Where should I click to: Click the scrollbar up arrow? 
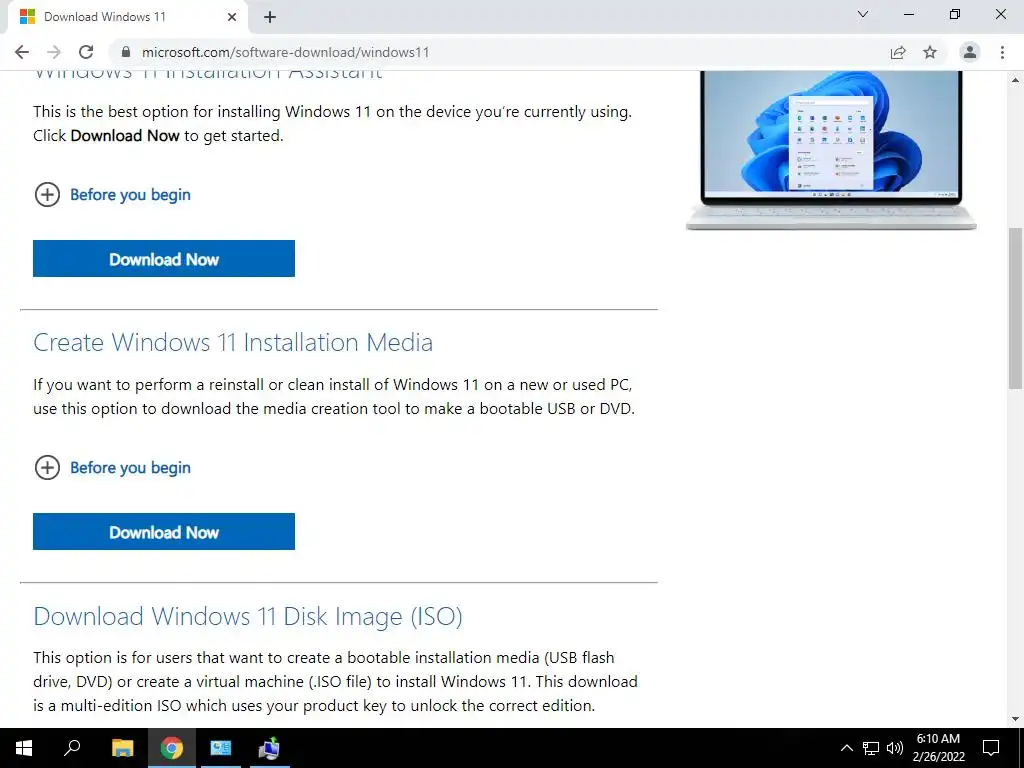(1016, 80)
